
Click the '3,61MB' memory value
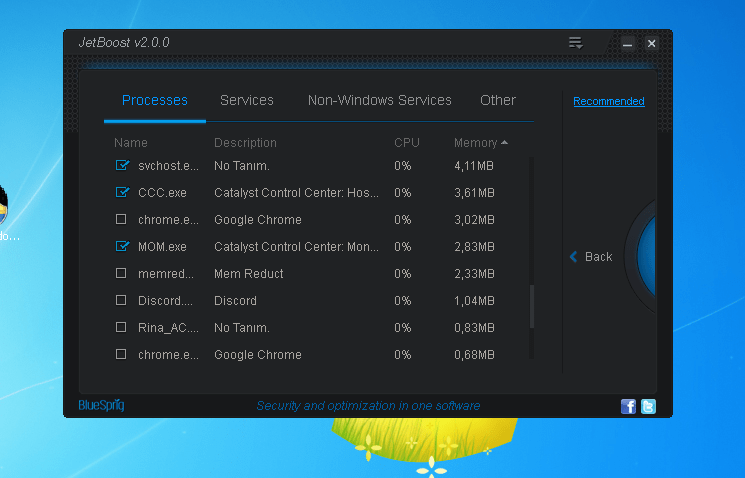coord(474,192)
